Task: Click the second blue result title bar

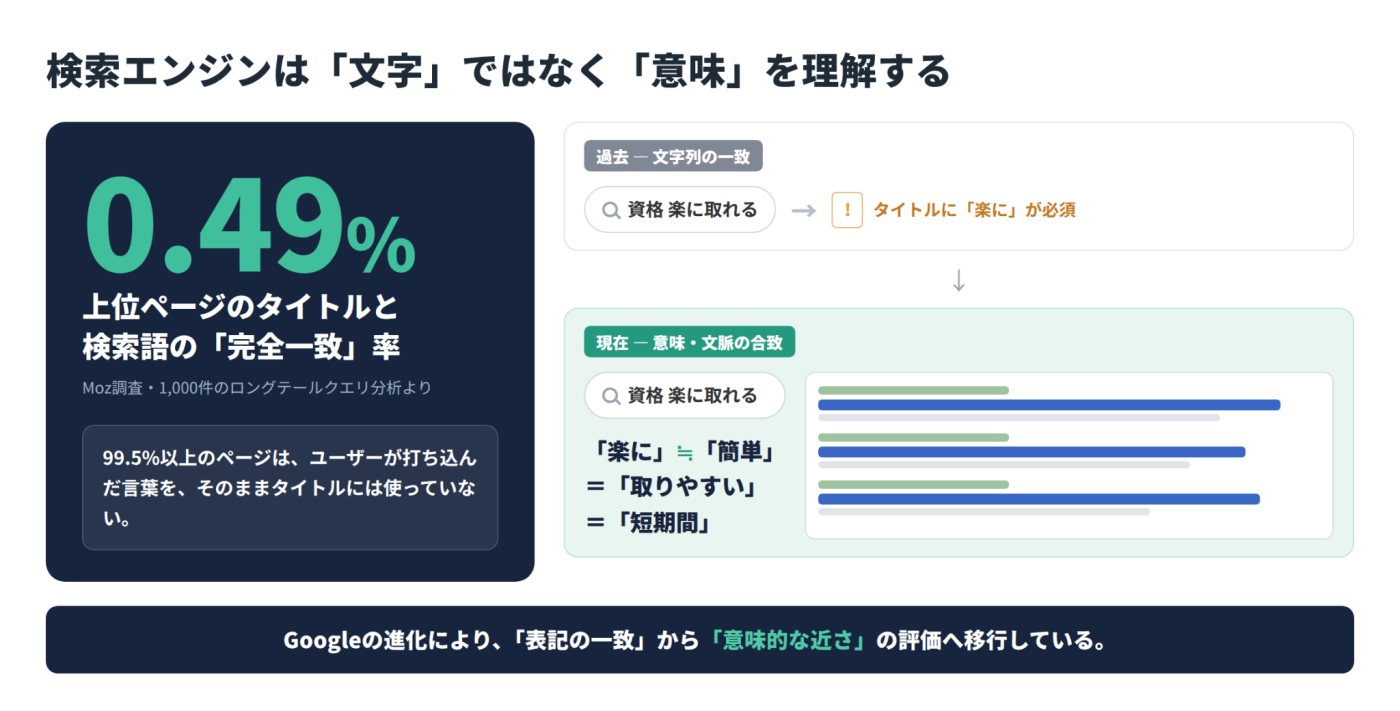Action: pyautogui.click(x=1032, y=452)
